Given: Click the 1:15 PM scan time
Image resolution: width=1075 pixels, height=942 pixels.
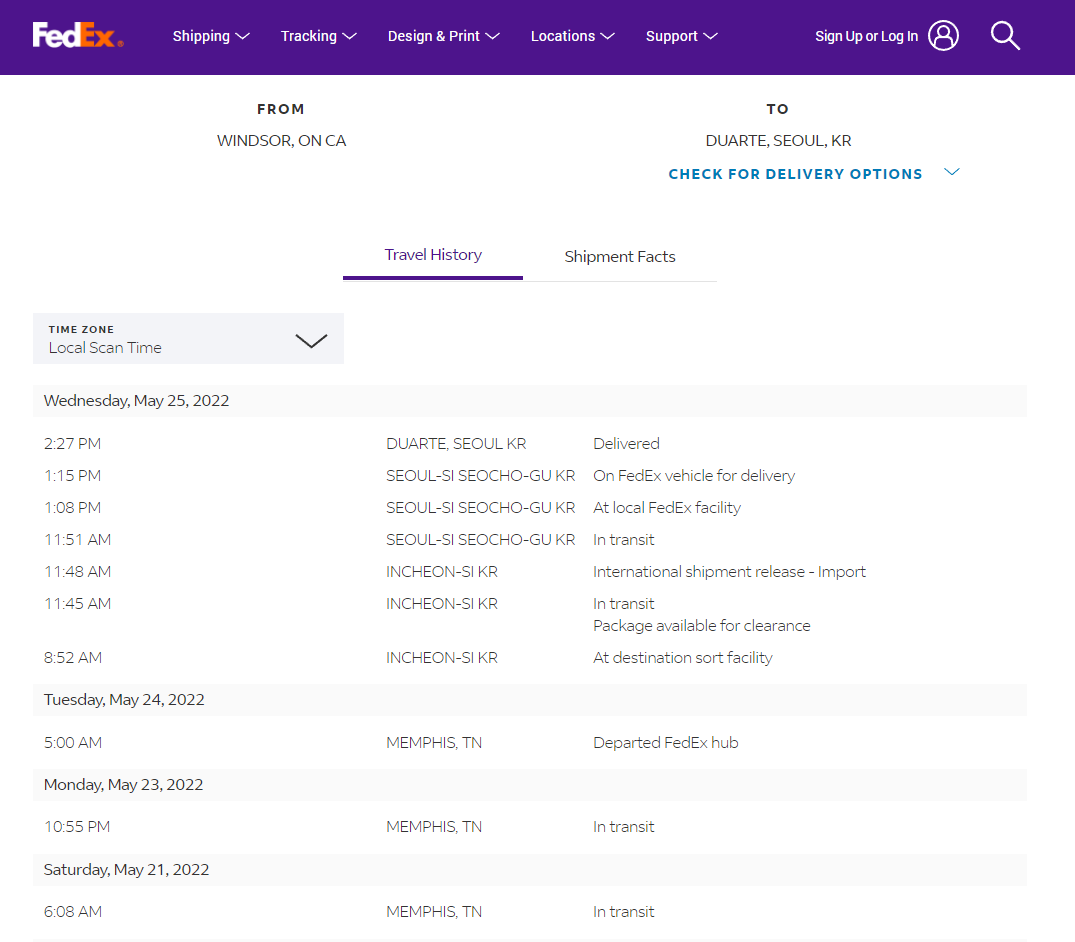Looking at the screenshot, I should coord(73,476).
